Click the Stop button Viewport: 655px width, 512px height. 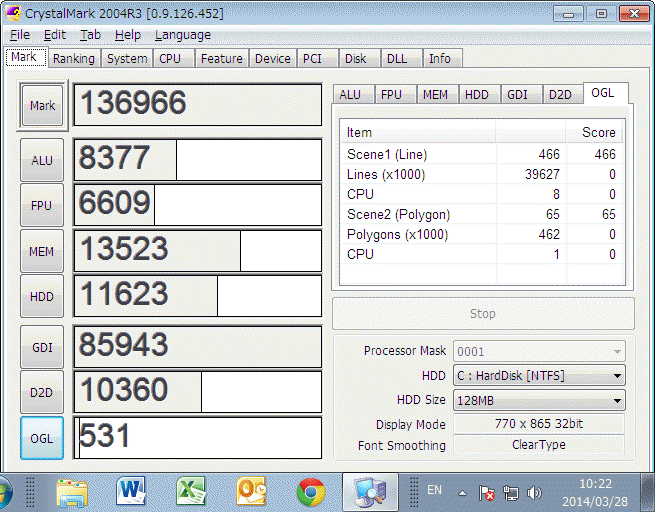pos(483,313)
